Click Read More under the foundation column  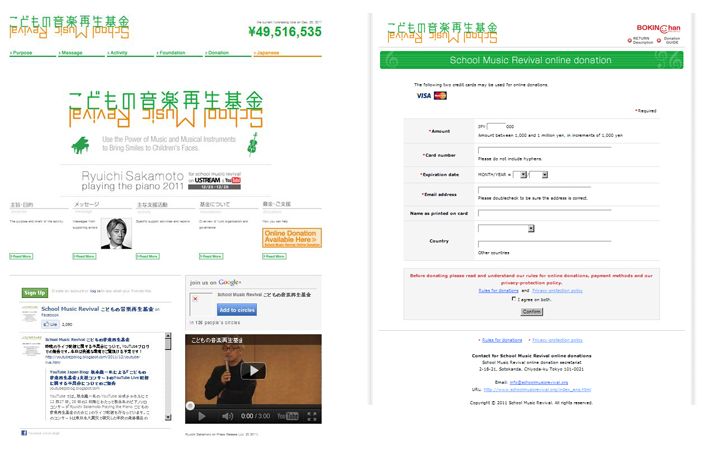(211, 256)
